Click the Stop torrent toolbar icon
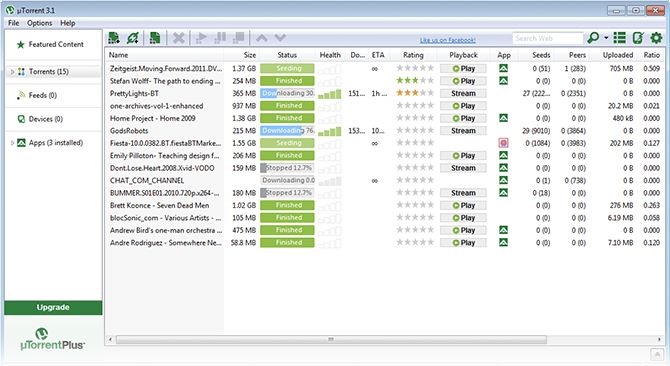This screenshot has width=670, height=366. click(239, 38)
